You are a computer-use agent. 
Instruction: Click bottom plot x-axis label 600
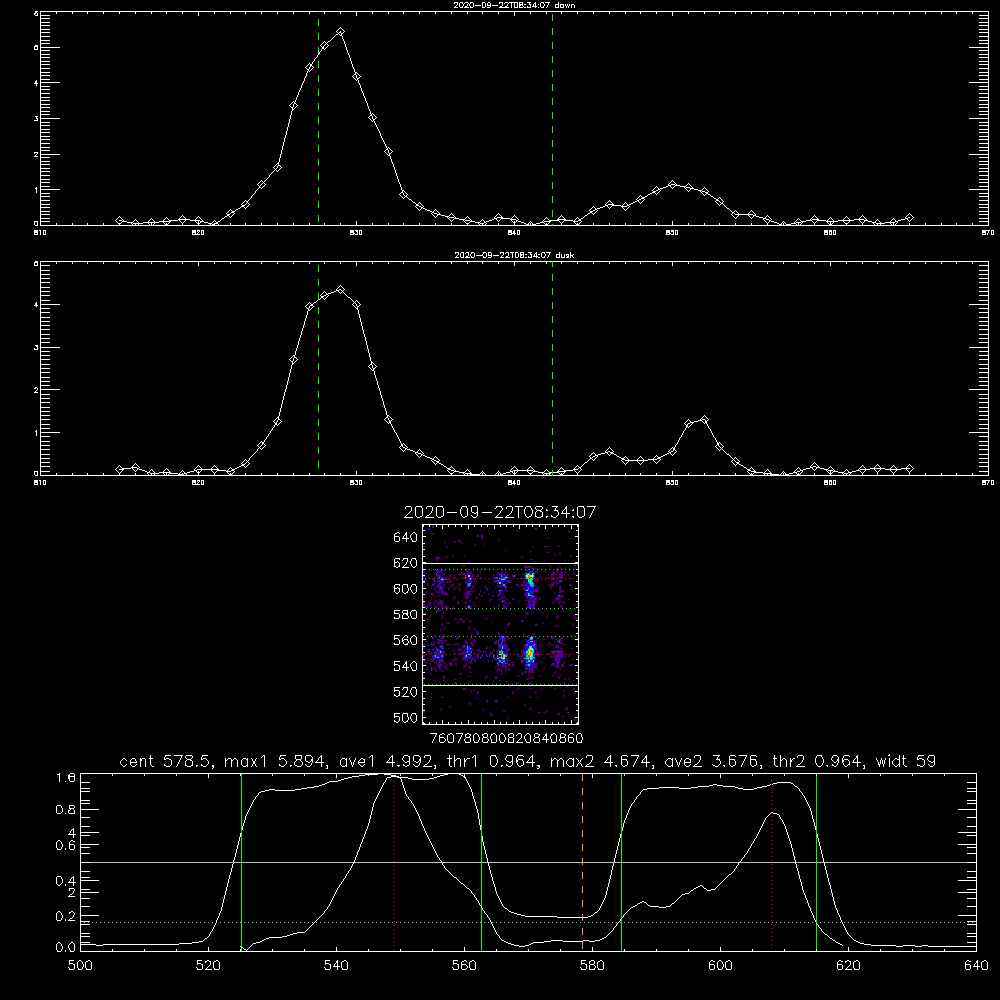720,966
